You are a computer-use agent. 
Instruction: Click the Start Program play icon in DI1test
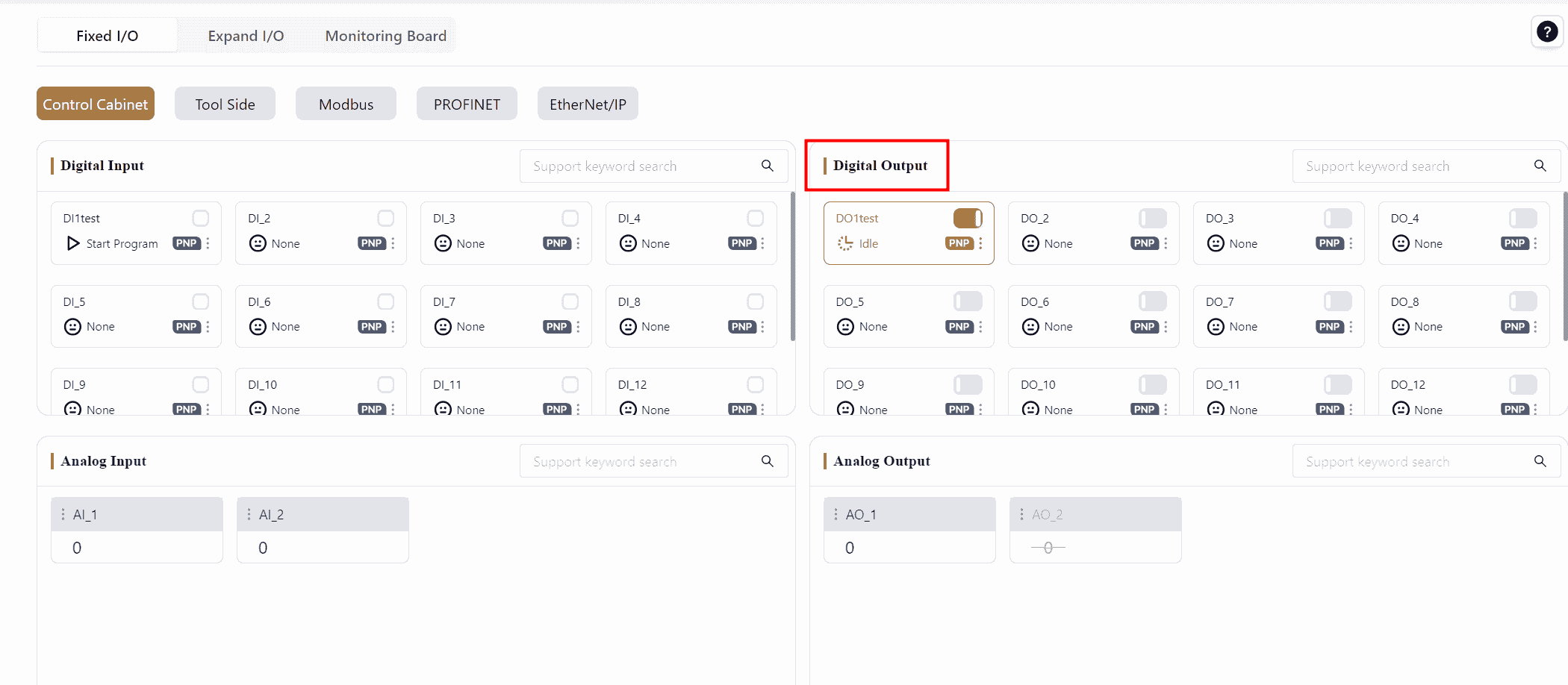(73, 243)
